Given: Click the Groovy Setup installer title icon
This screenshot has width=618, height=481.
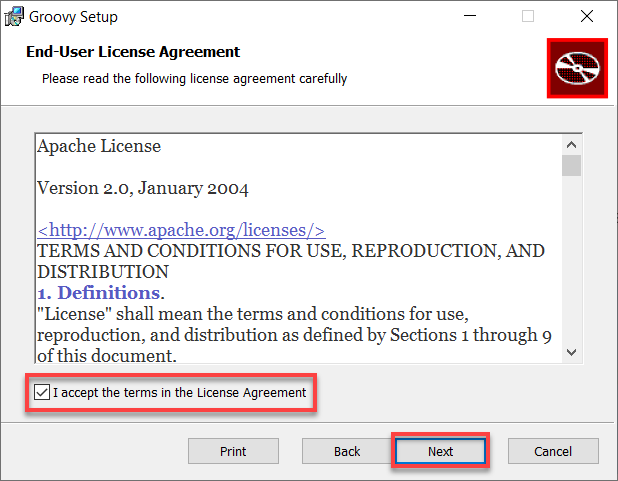Looking at the screenshot, I should (14, 17).
